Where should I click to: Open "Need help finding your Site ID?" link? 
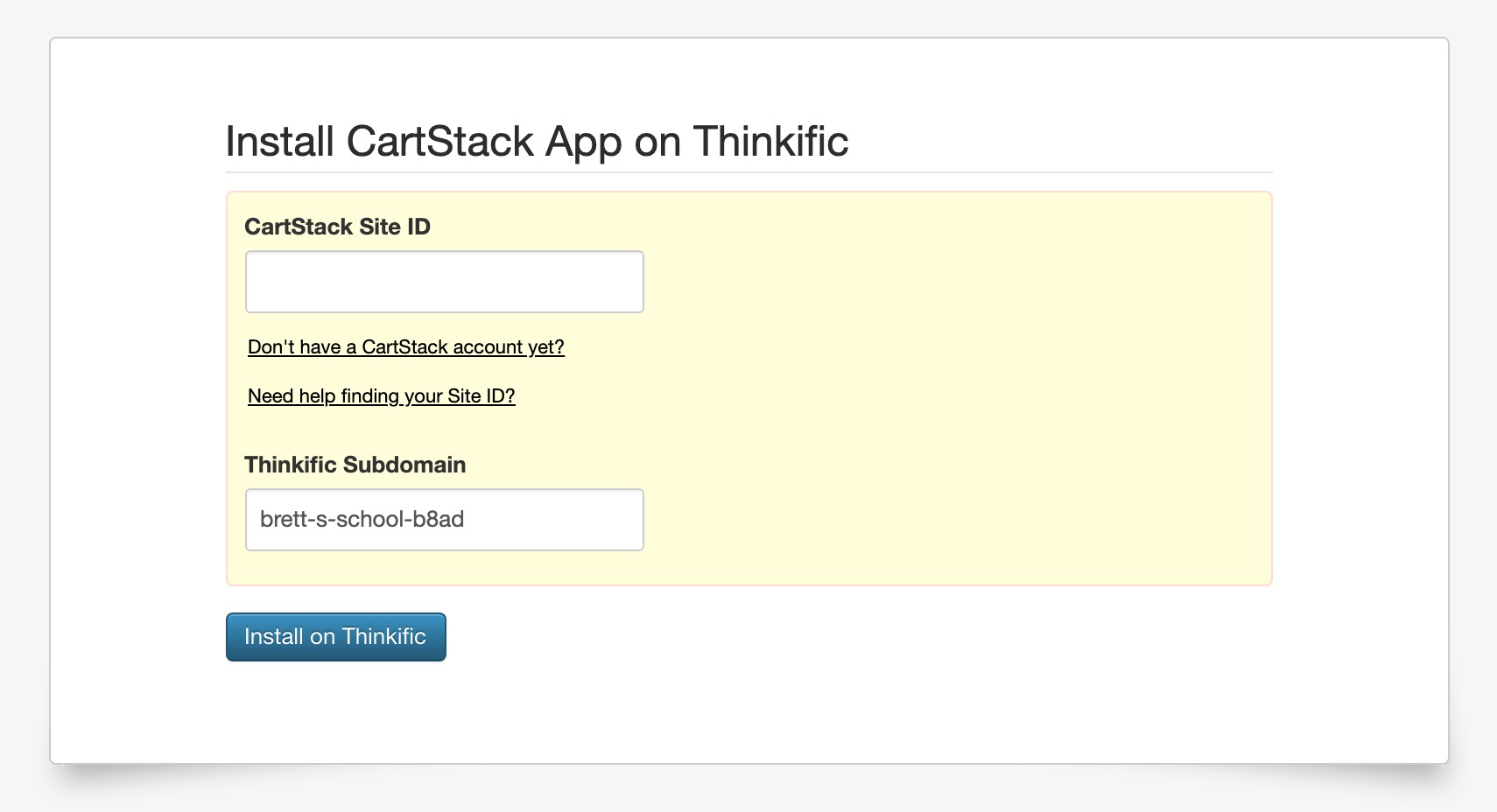pyautogui.click(x=382, y=396)
